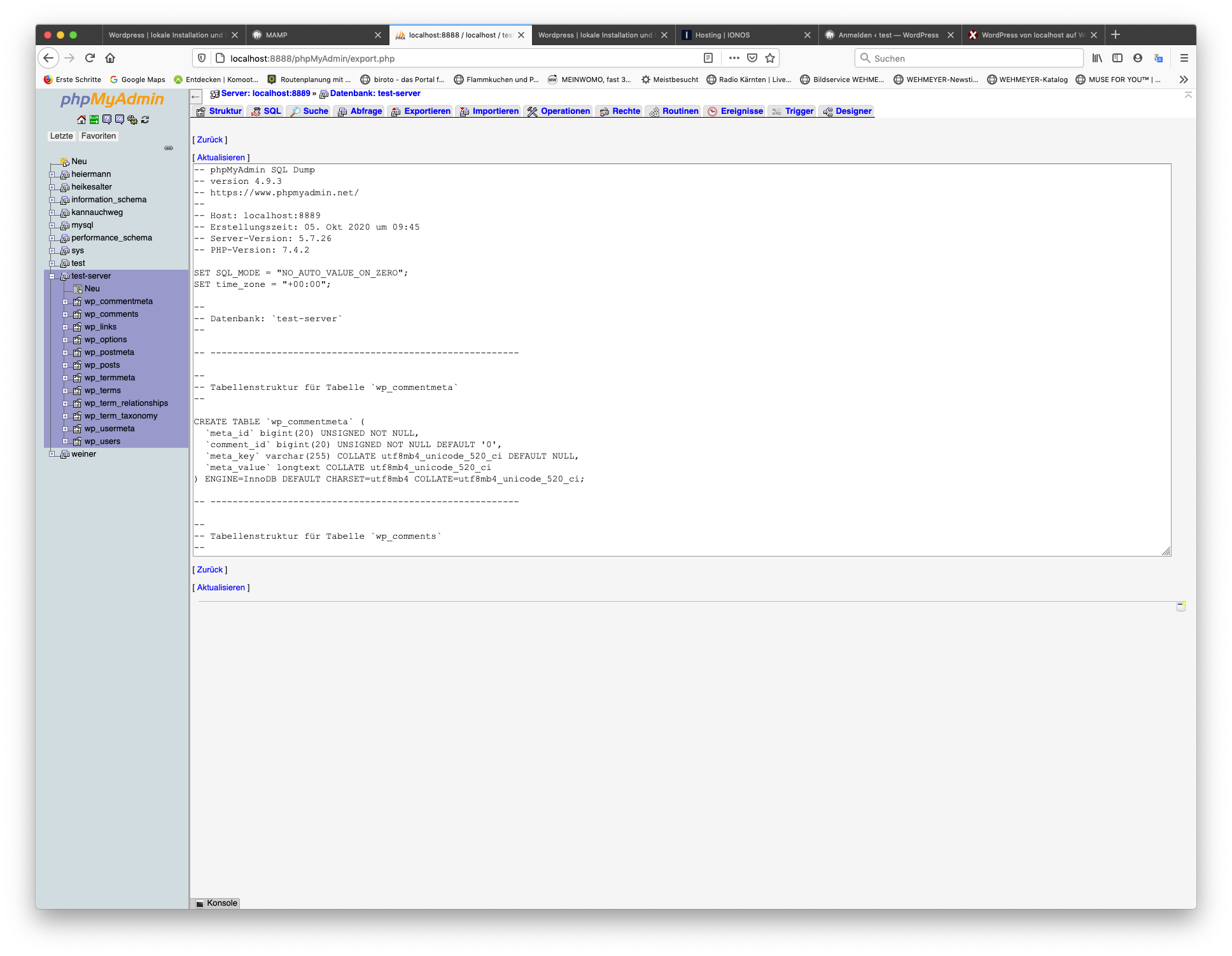Image resolution: width=1232 pixels, height=956 pixels.
Task: Bookmark this page with the star icon
Action: [x=770, y=58]
